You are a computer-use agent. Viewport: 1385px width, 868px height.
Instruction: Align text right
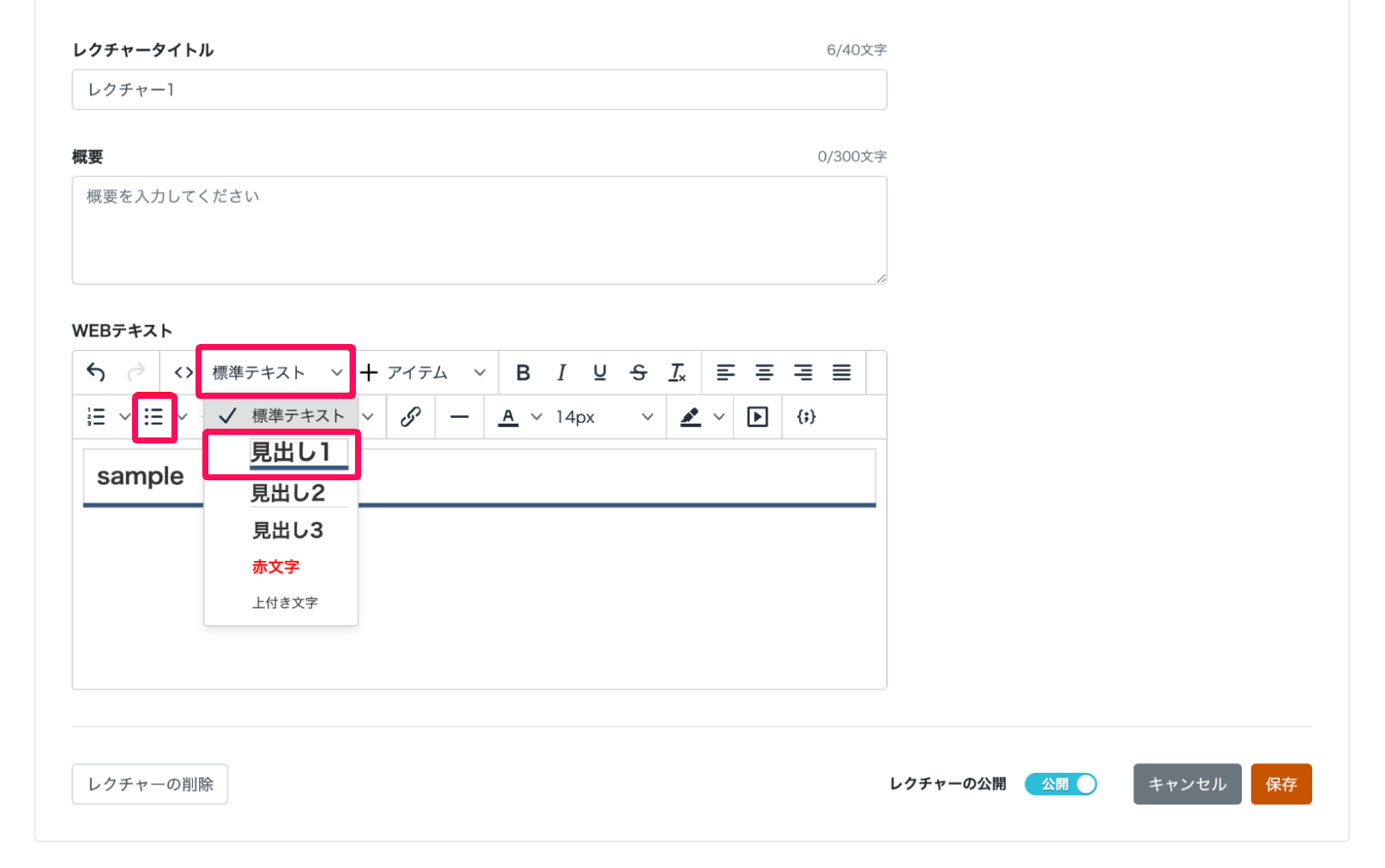tap(803, 372)
